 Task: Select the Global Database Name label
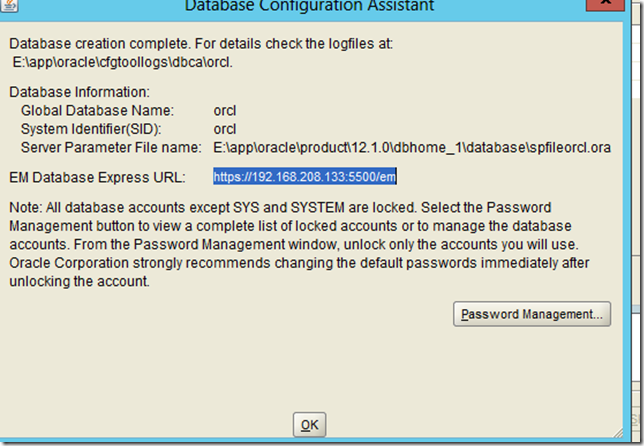(97, 110)
